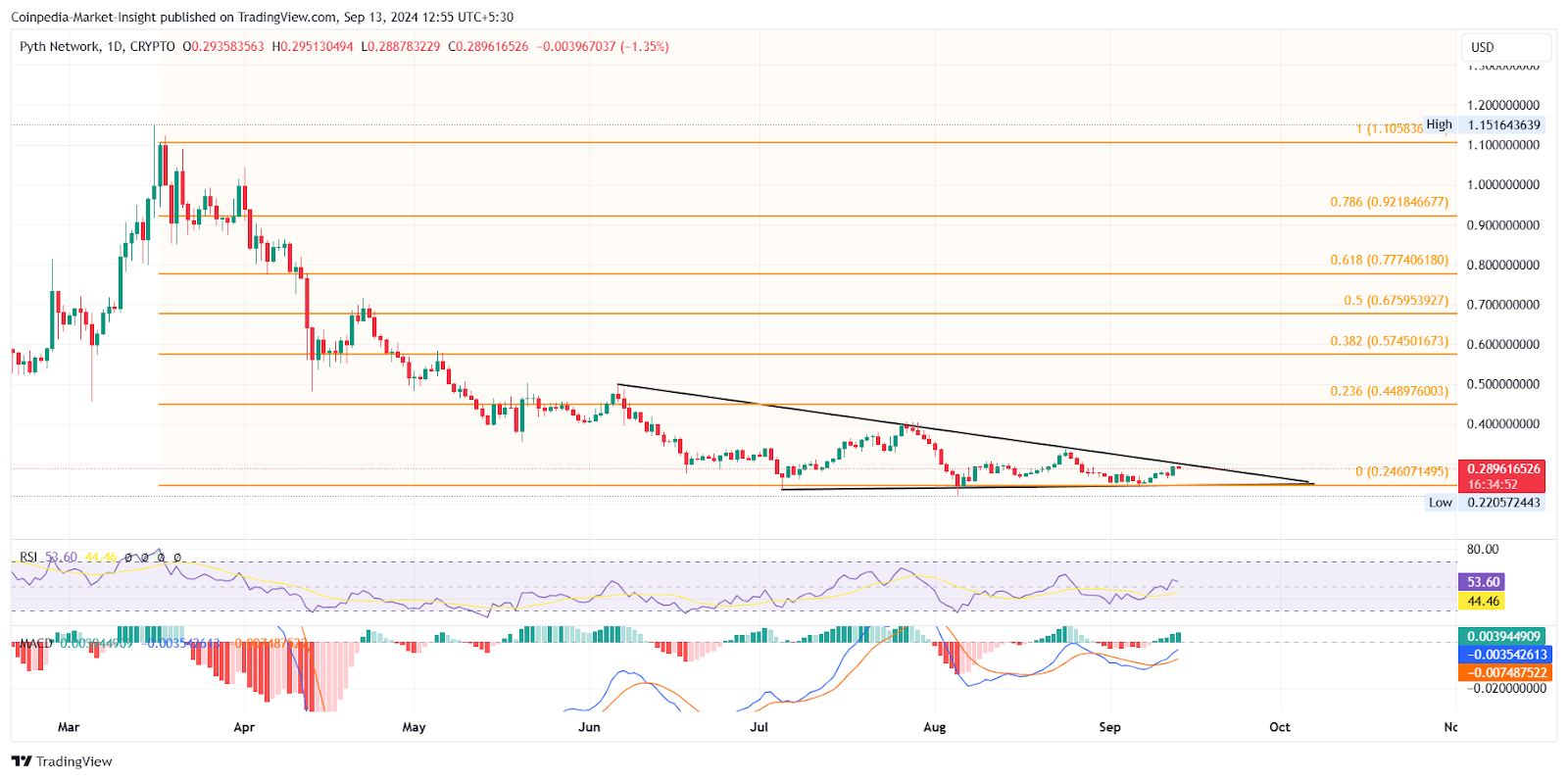This screenshot has width=1568, height=780.
Task: Click the RSI indicator label
Action: click(x=28, y=558)
